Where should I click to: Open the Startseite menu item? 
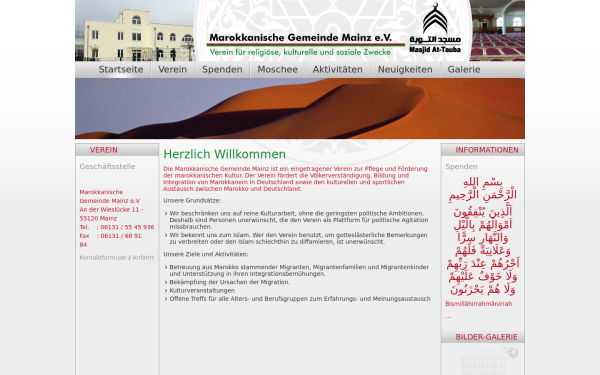point(121,69)
